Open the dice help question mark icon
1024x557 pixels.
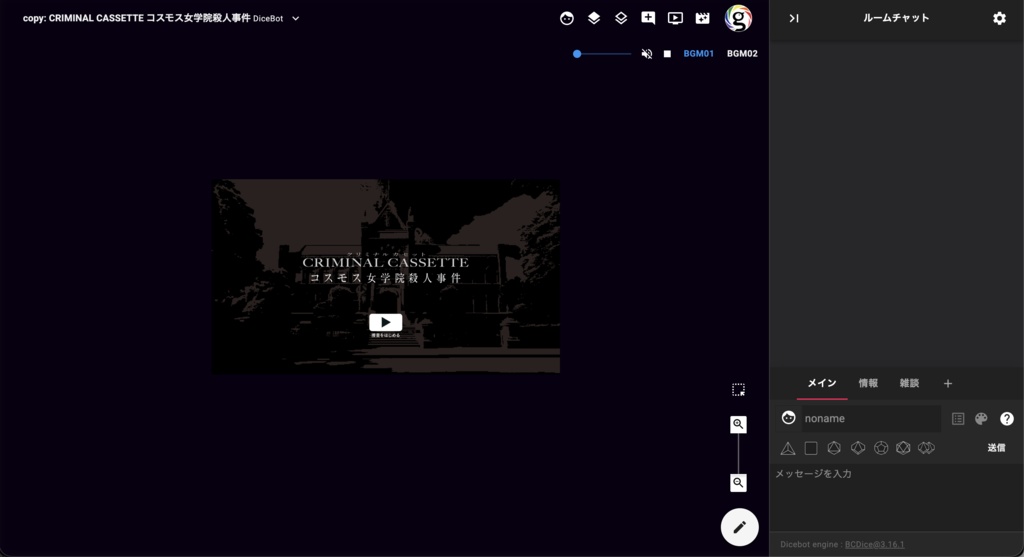1006,419
